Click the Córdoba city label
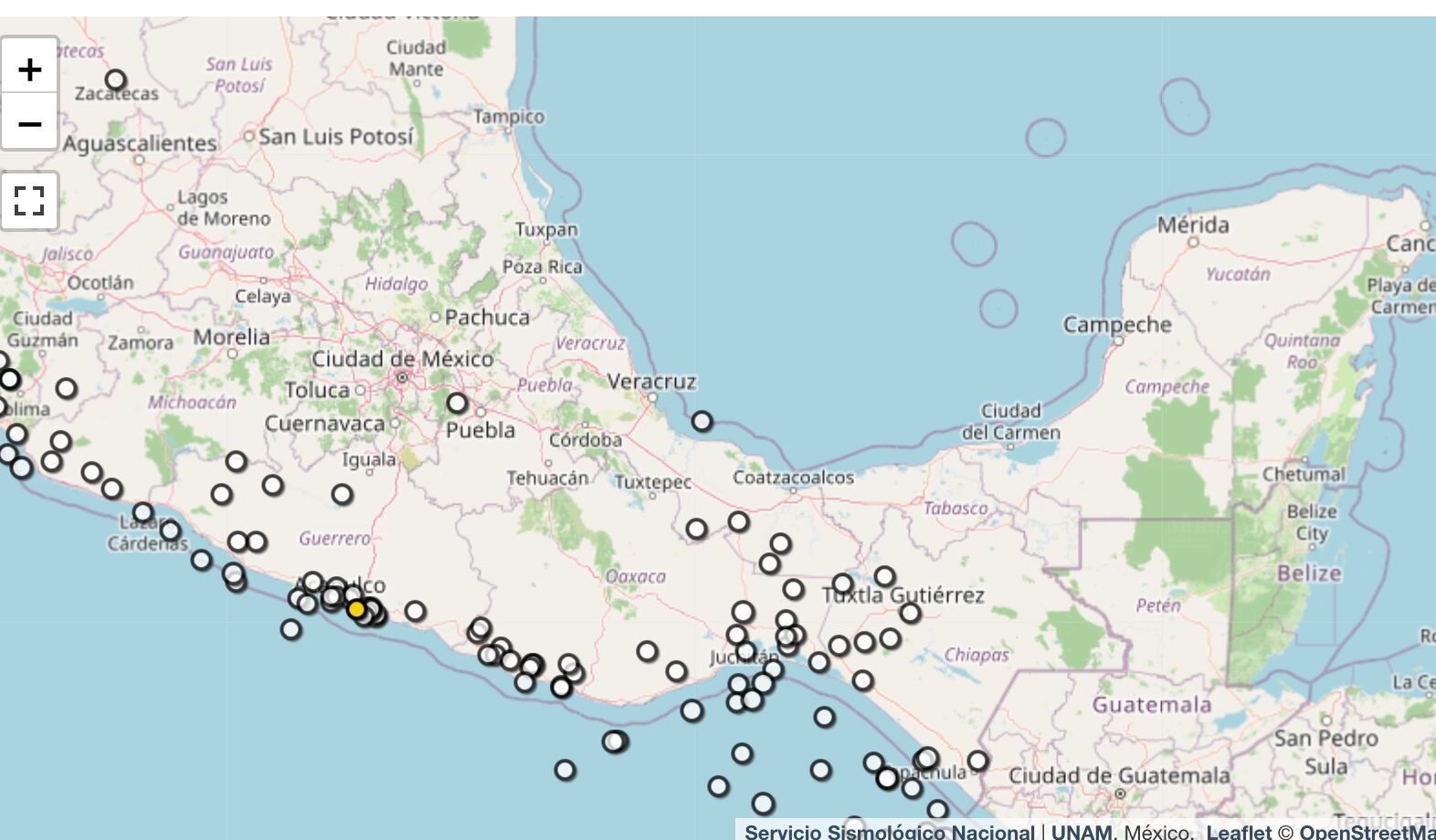Image resolution: width=1436 pixels, height=840 pixels. coord(586,440)
